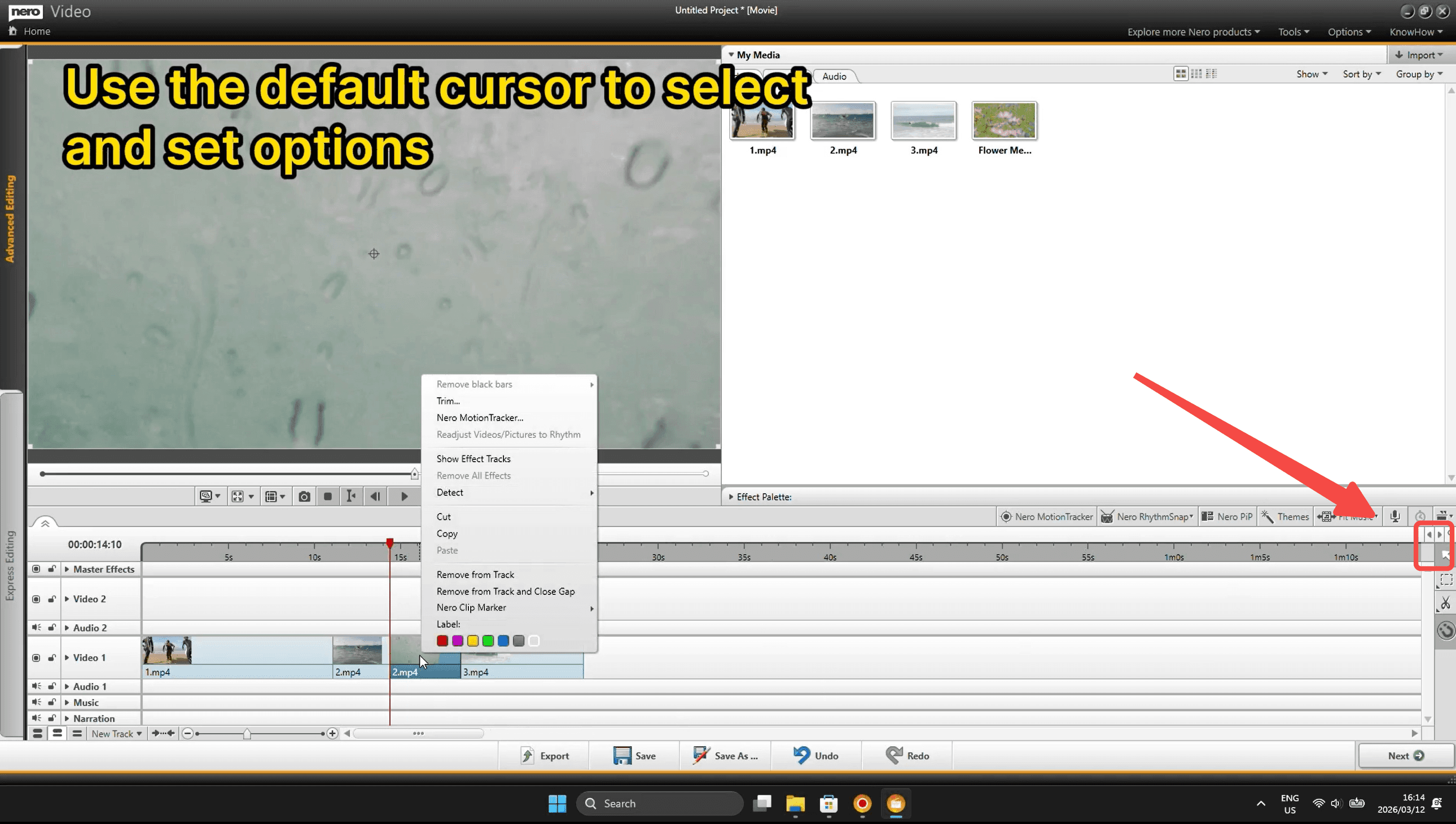This screenshot has height=824, width=1456.
Task: Click the zoom-in plus icon on the timeline
Action: [x=332, y=734]
